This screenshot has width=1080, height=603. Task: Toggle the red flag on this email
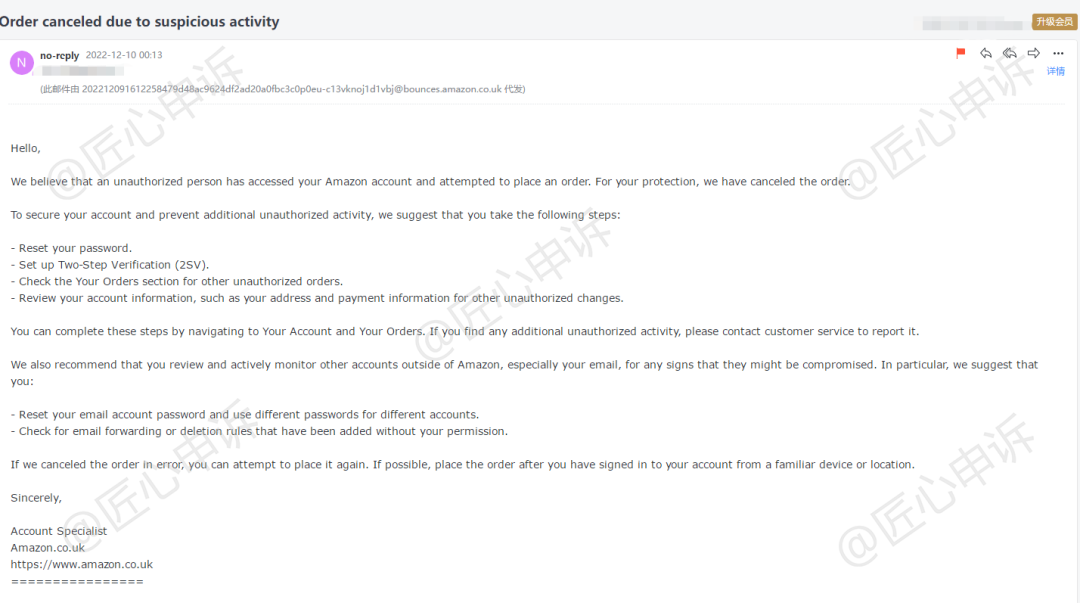961,53
